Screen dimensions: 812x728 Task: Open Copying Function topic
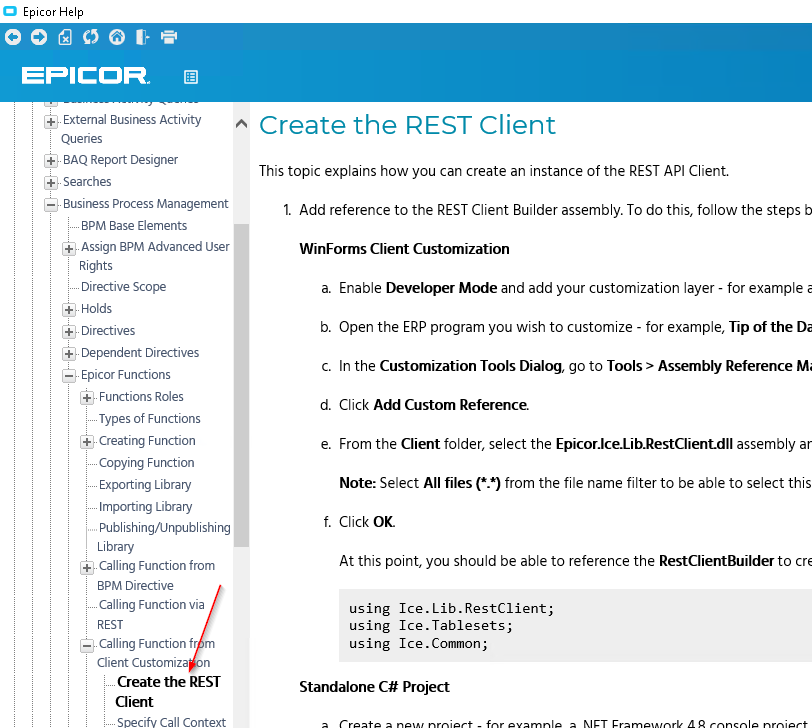[147, 462]
